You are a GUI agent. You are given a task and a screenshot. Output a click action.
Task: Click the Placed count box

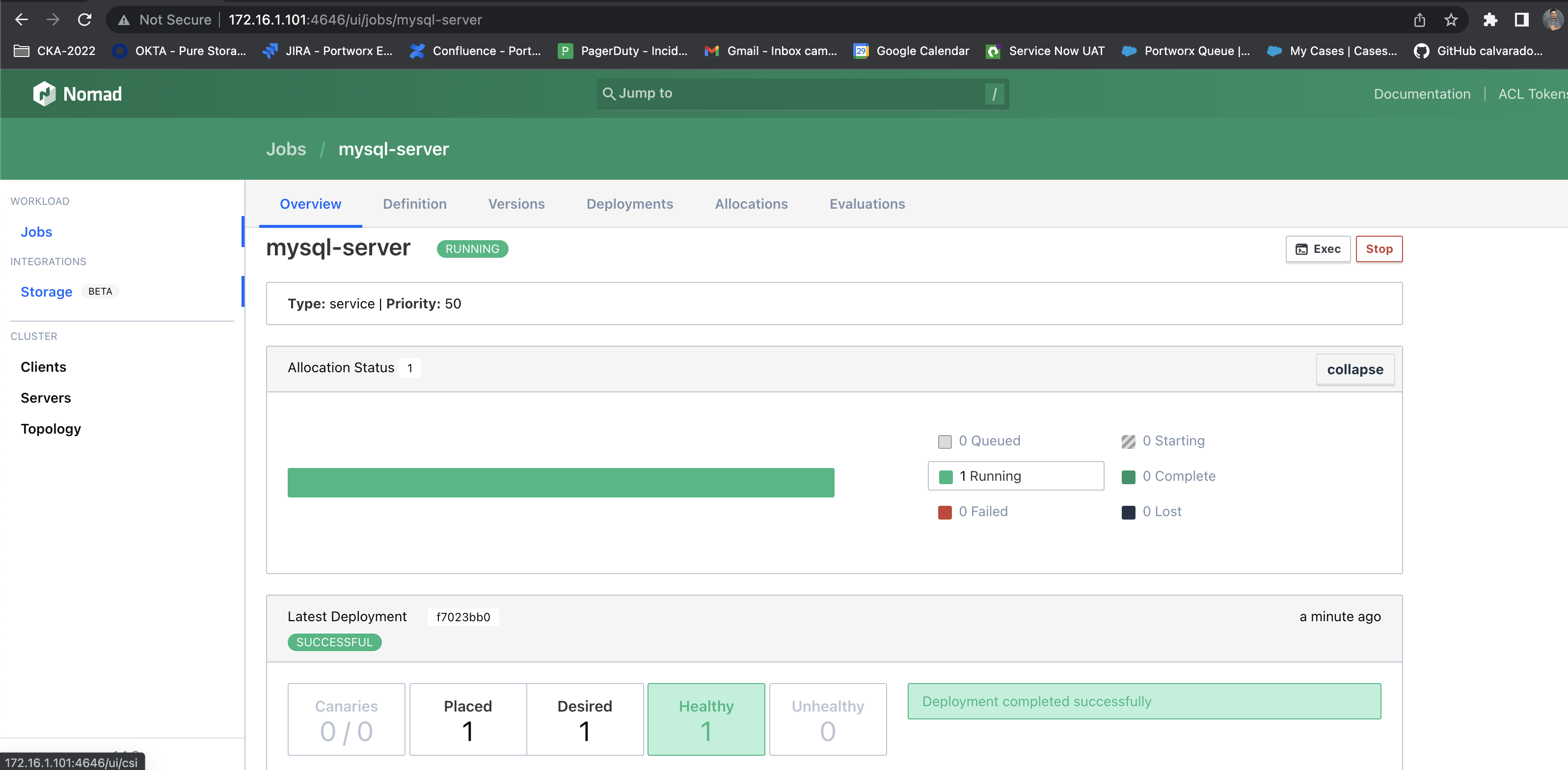pos(467,719)
